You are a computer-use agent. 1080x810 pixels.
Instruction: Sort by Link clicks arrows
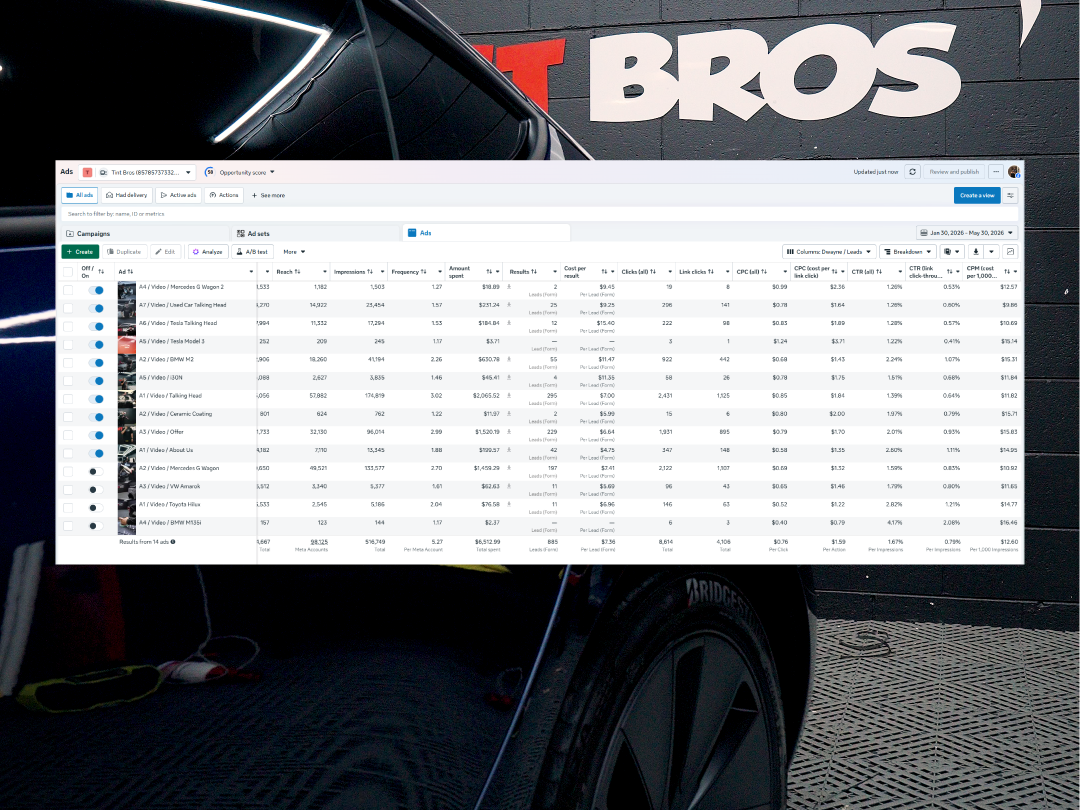711,271
